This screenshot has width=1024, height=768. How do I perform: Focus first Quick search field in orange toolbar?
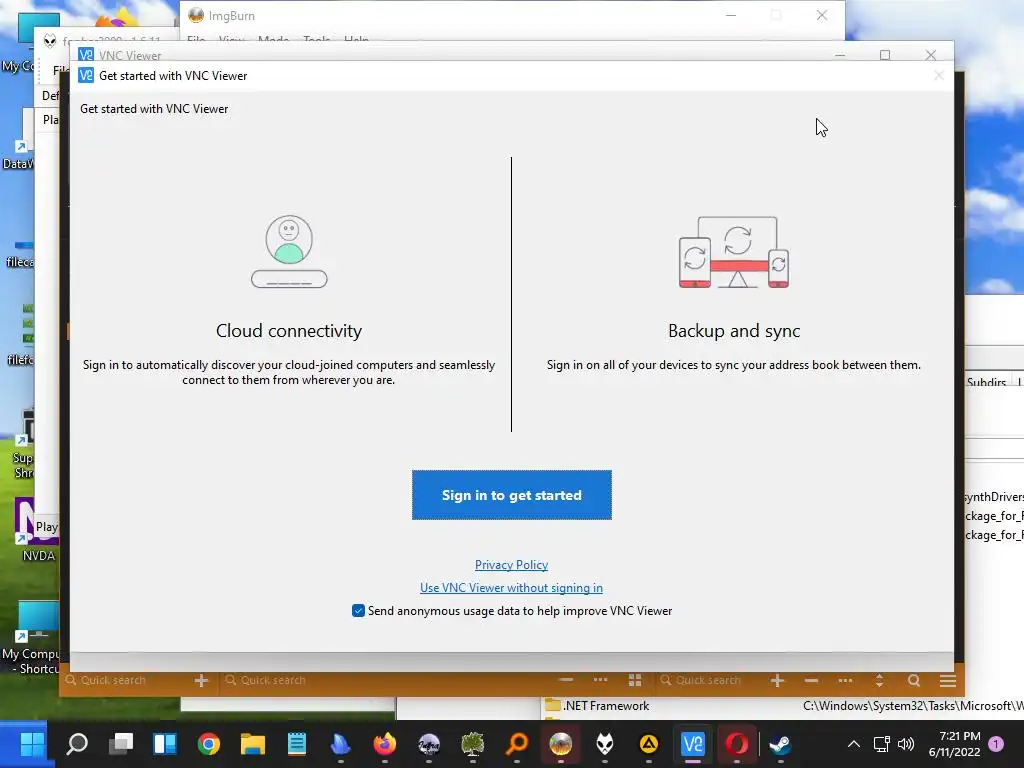[127, 680]
